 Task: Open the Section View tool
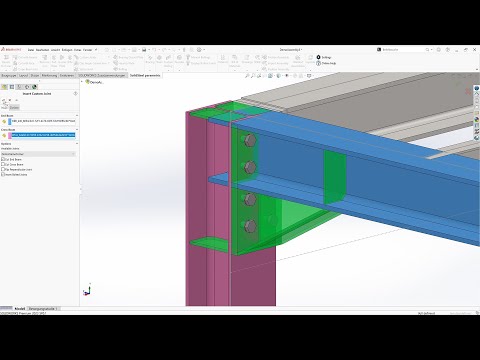pos(265,76)
